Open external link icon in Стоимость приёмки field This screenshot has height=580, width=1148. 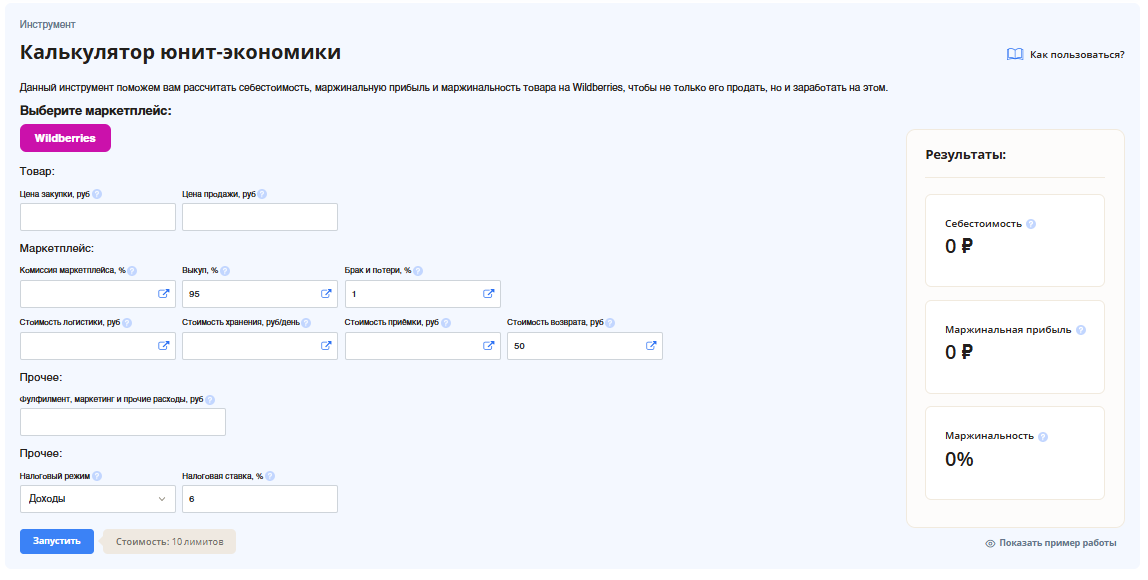tap(489, 346)
